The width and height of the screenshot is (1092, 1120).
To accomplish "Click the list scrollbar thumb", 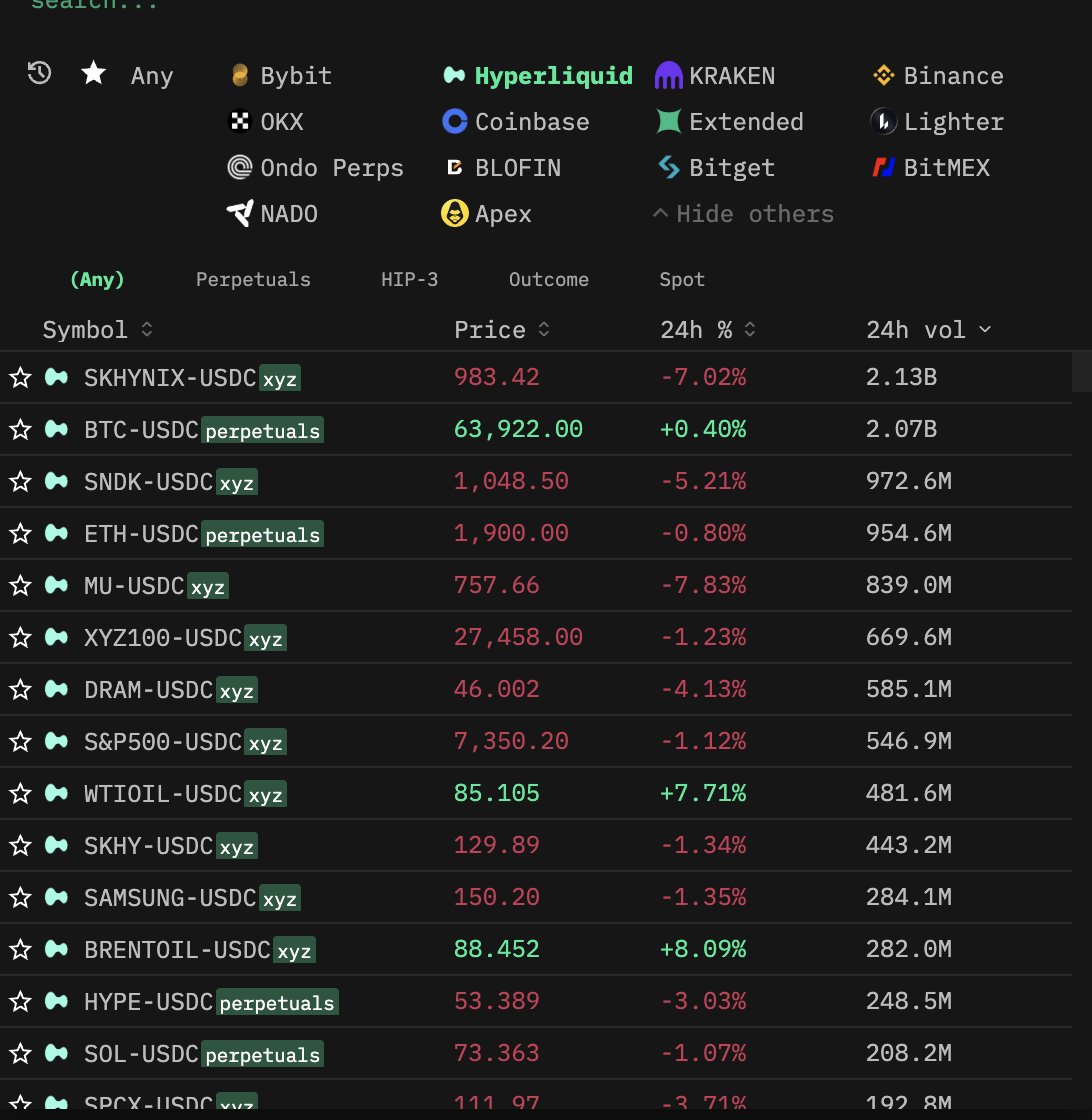I will point(1081,371).
